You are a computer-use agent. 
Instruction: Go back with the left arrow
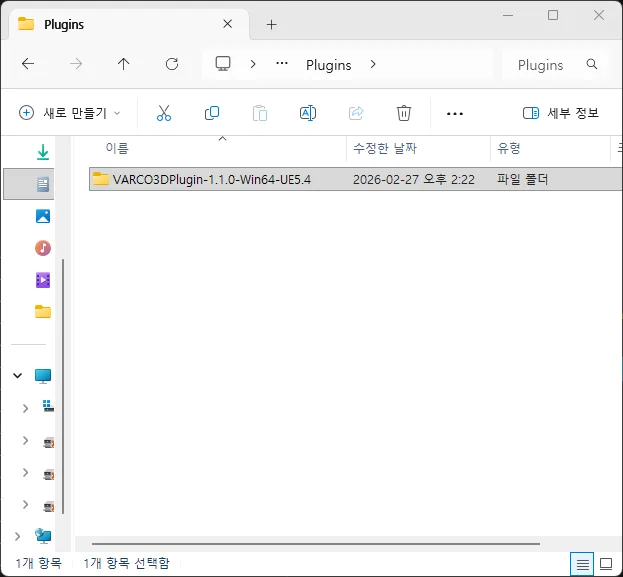coord(28,64)
